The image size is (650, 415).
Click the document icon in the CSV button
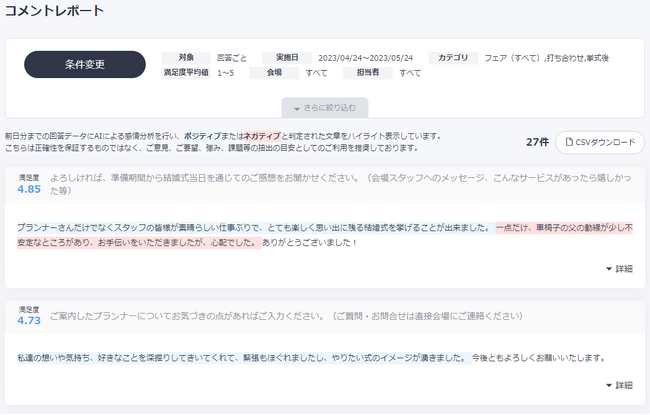click(569, 142)
